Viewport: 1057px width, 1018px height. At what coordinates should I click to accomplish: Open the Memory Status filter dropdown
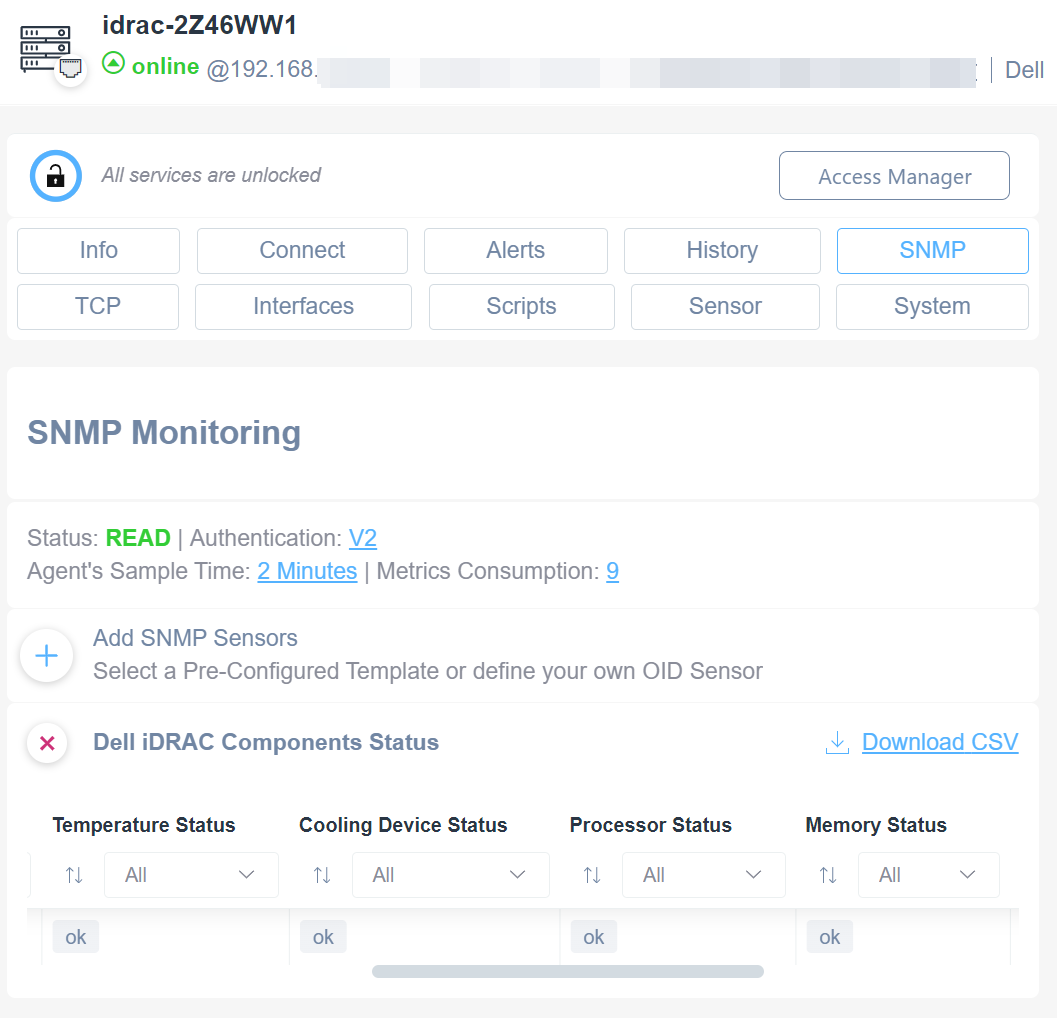(929, 875)
